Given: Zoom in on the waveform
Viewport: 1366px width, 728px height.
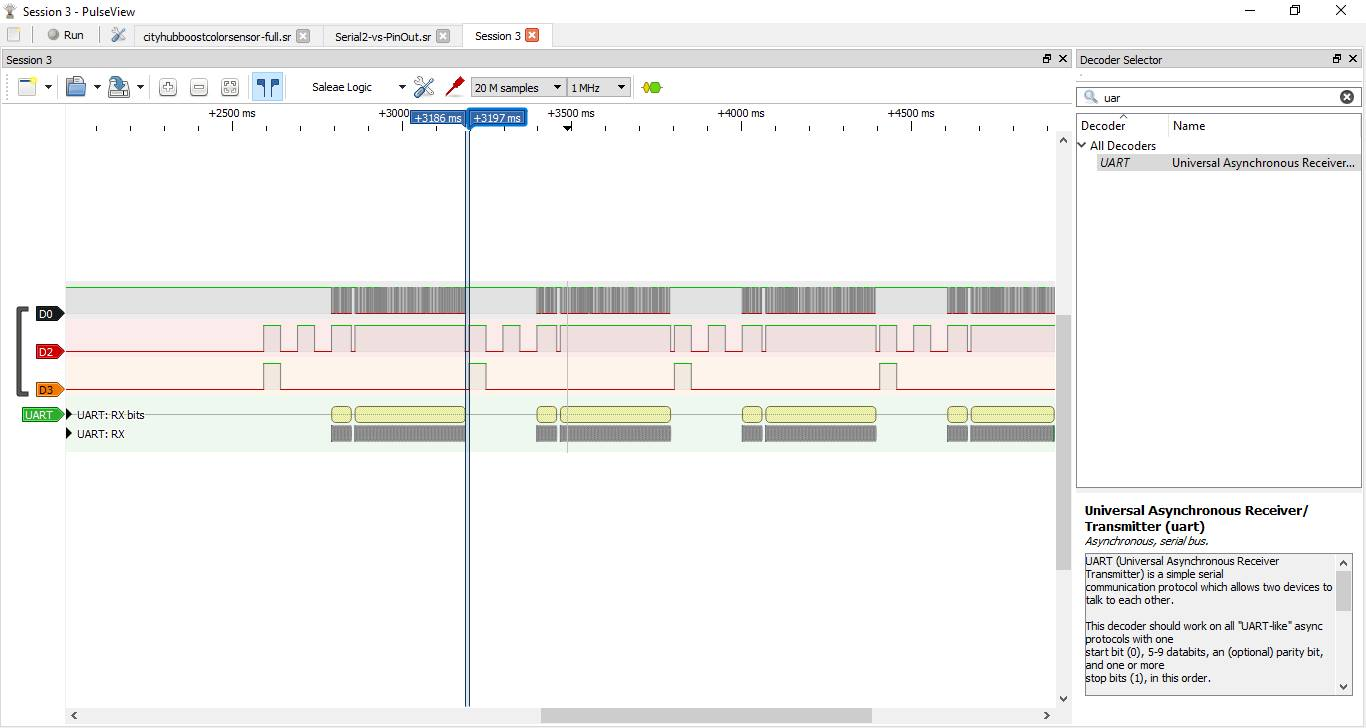Looking at the screenshot, I should click(x=168, y=87).
